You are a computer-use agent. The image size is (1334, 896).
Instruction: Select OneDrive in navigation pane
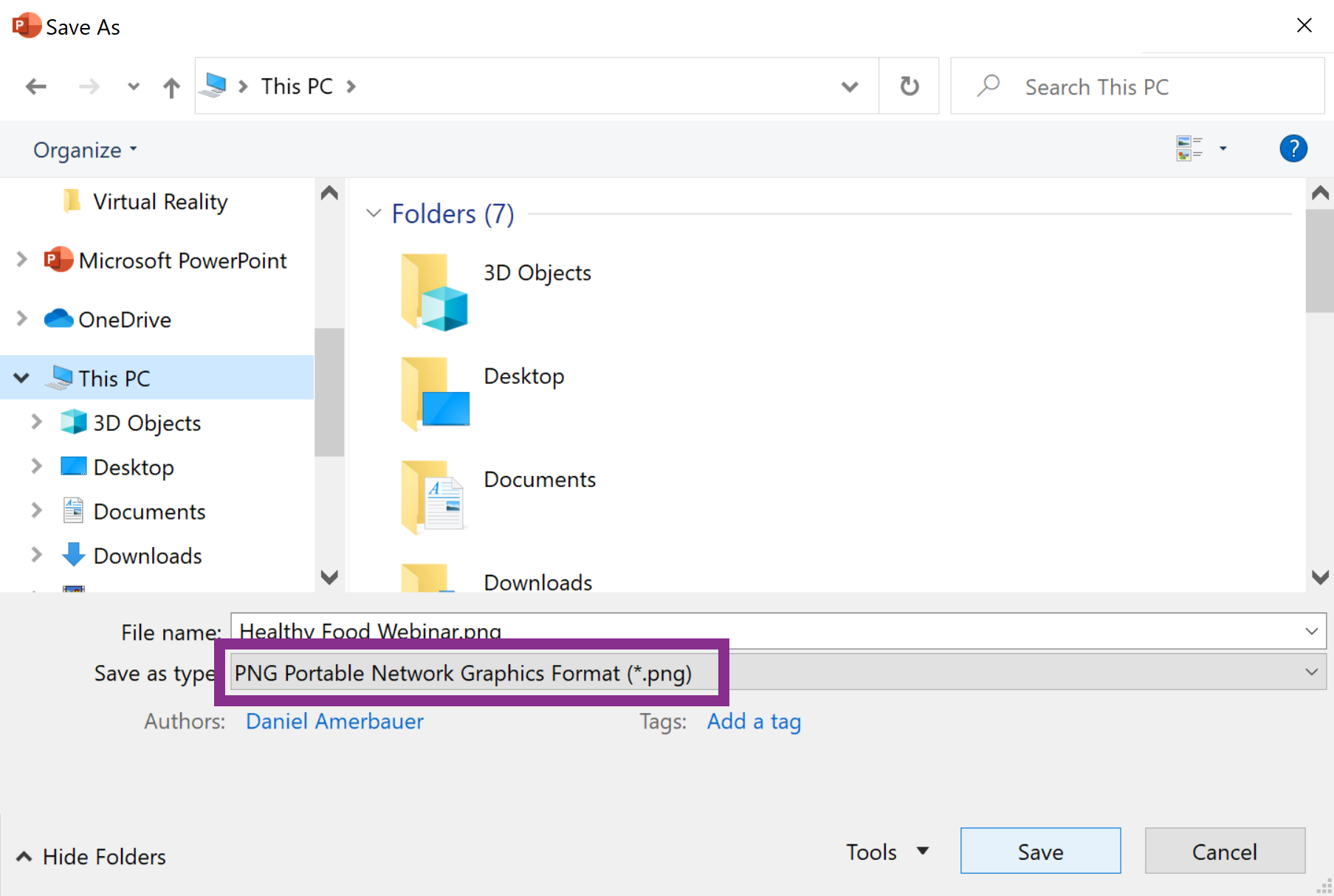click(125, 320)
